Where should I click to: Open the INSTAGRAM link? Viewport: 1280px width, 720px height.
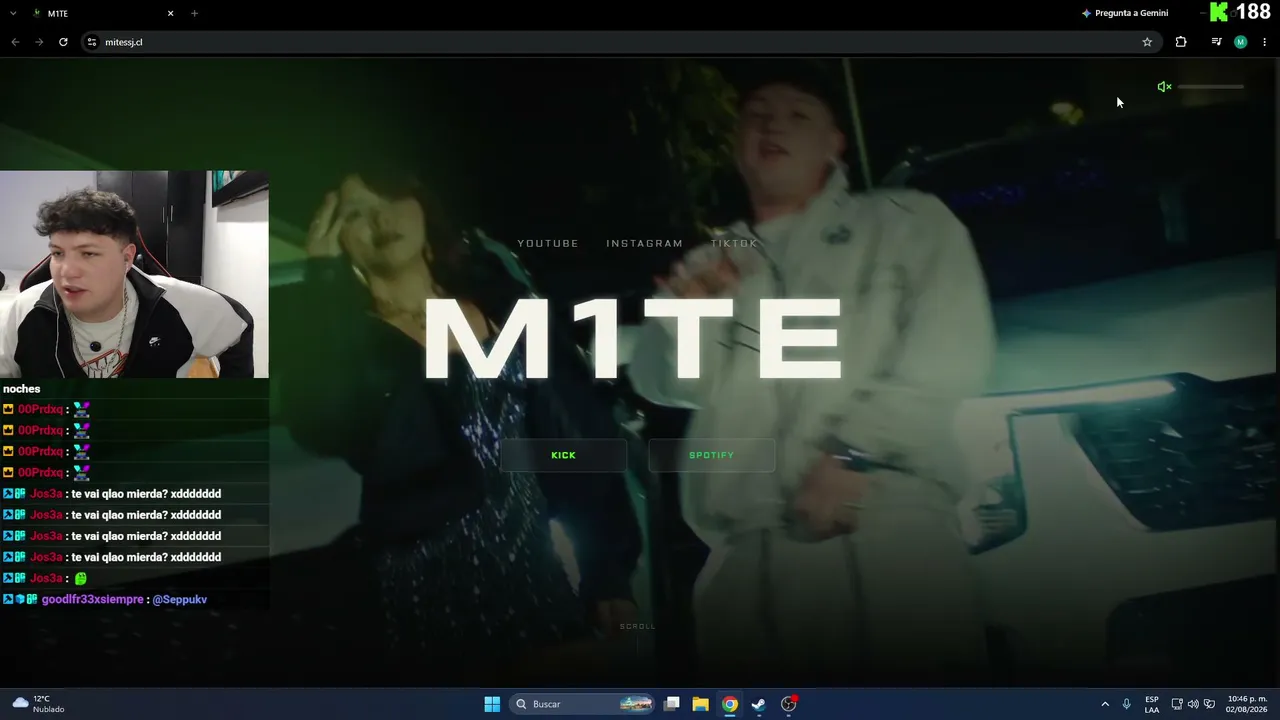pos(644,243)
